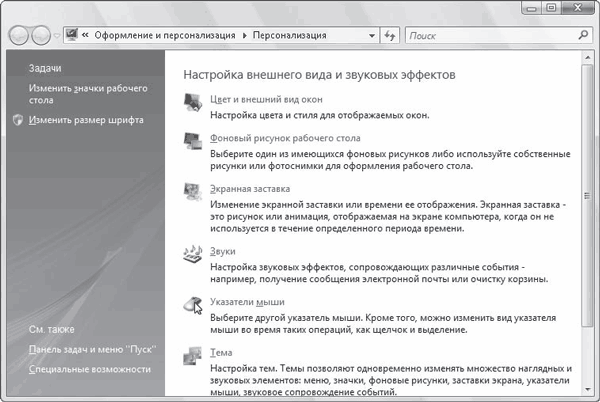Open 'Оформление и персонализация' breadcrumb
Screen dimensions: 600x402
165,35
